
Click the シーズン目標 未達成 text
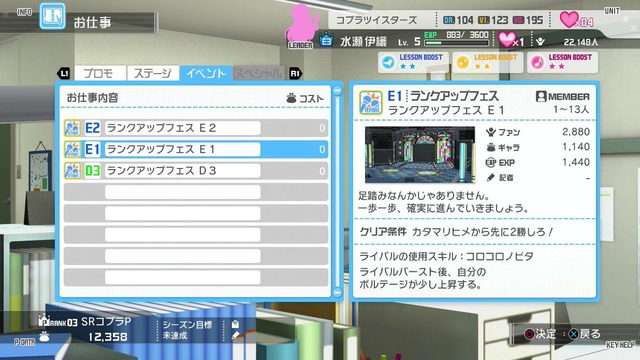coord(187,330)
